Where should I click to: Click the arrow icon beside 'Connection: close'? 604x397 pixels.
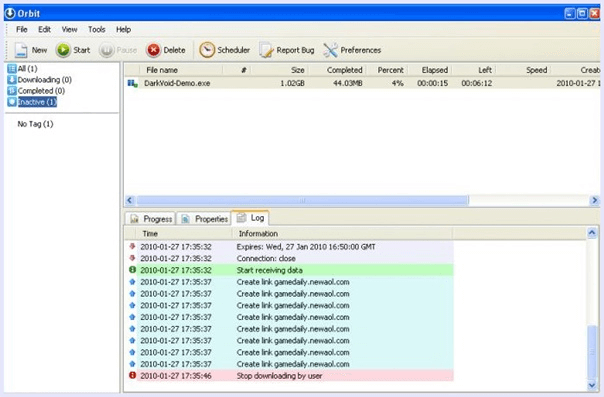click(132, 258)
